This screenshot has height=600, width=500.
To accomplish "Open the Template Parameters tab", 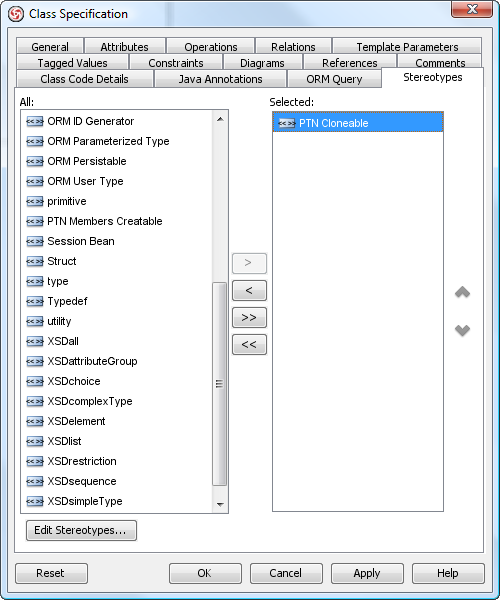I will 407,47.
